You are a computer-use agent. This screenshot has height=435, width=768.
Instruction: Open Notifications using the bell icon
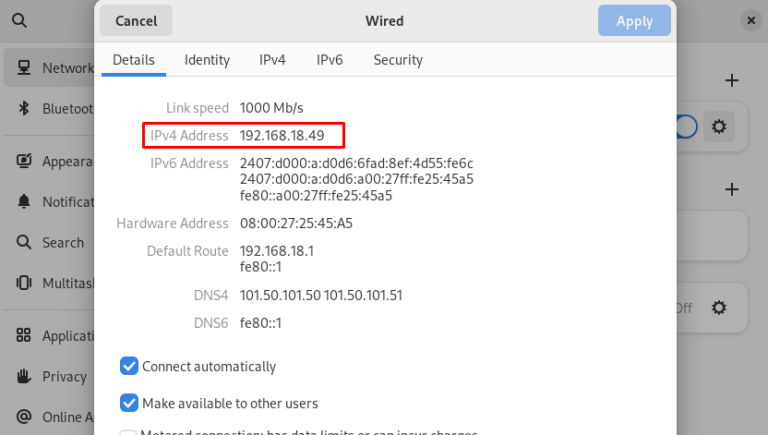click(24, 202)
